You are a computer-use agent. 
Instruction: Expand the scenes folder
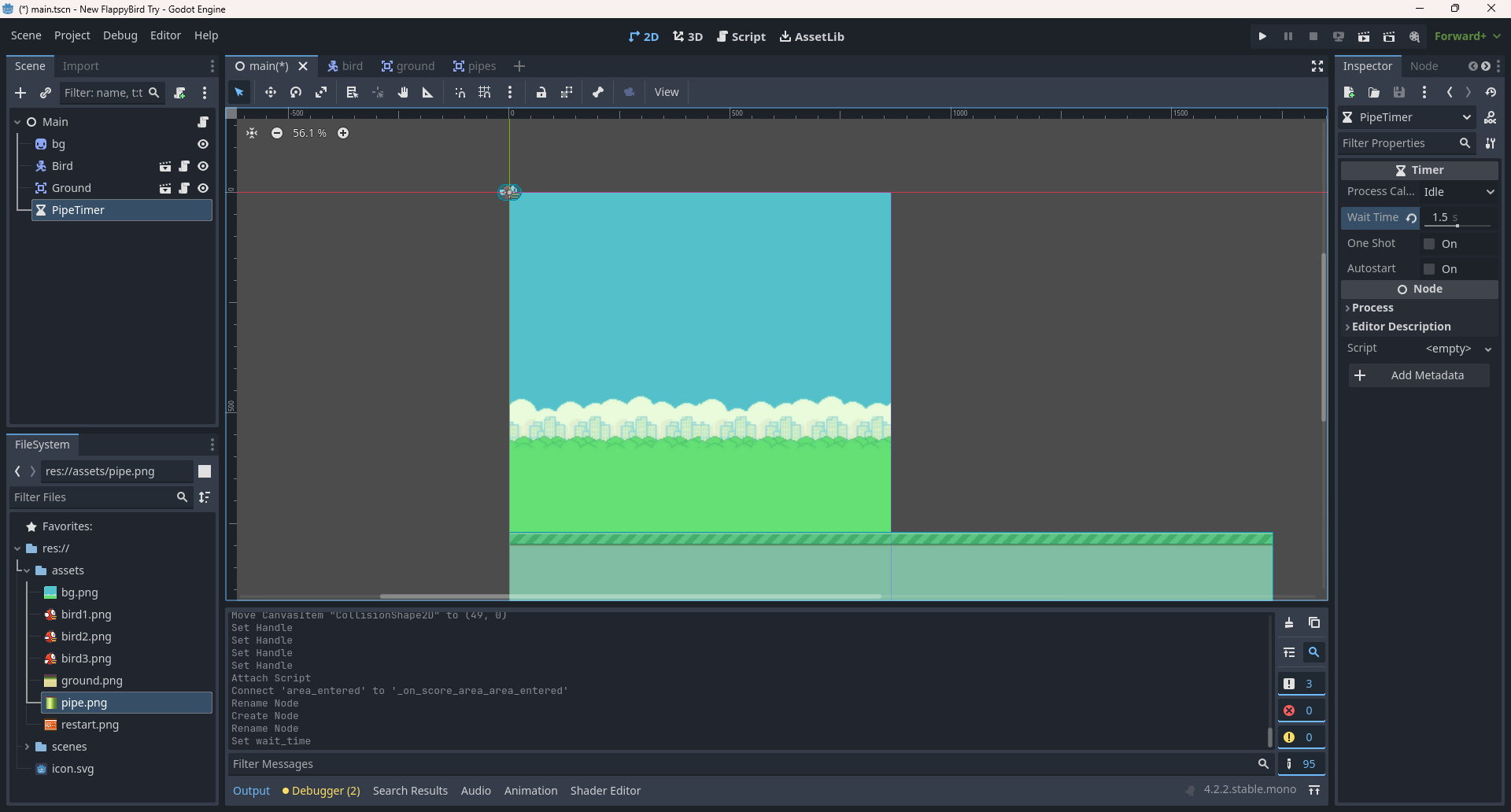point(27,747)
